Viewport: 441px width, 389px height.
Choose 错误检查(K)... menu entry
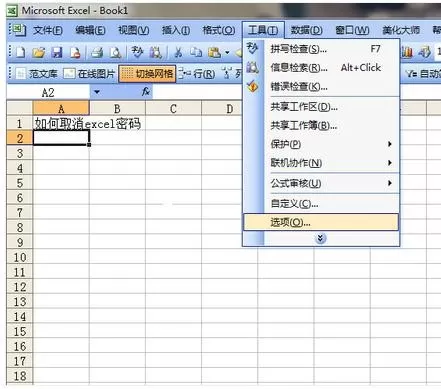(x=321, y=87)
